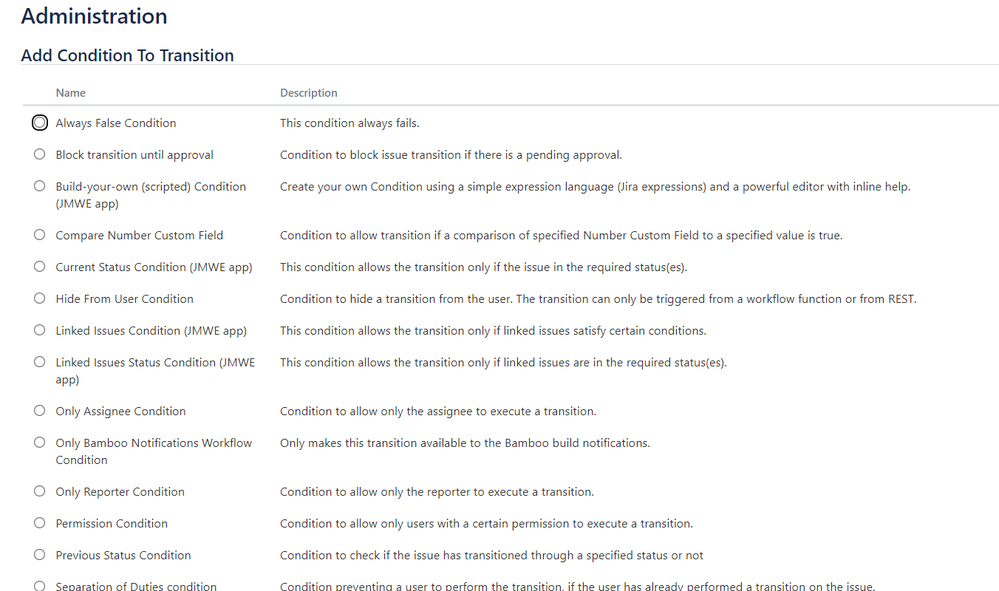Pick Current Status Condition (JMWE app)
Image resolution: width=999 pixels, height=591 pixels.
[39, 266]
